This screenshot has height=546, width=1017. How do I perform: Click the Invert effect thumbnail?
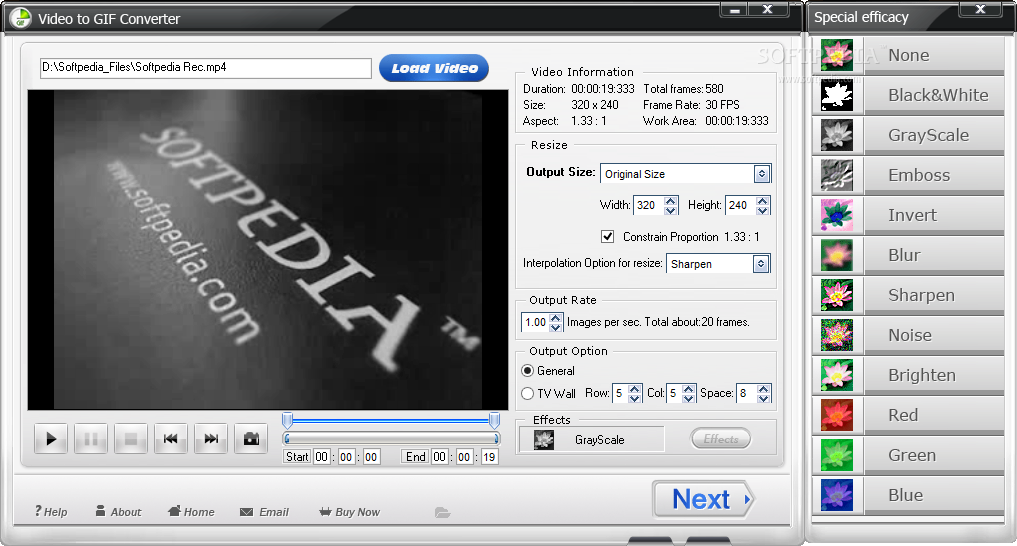[x=837, y=215]
